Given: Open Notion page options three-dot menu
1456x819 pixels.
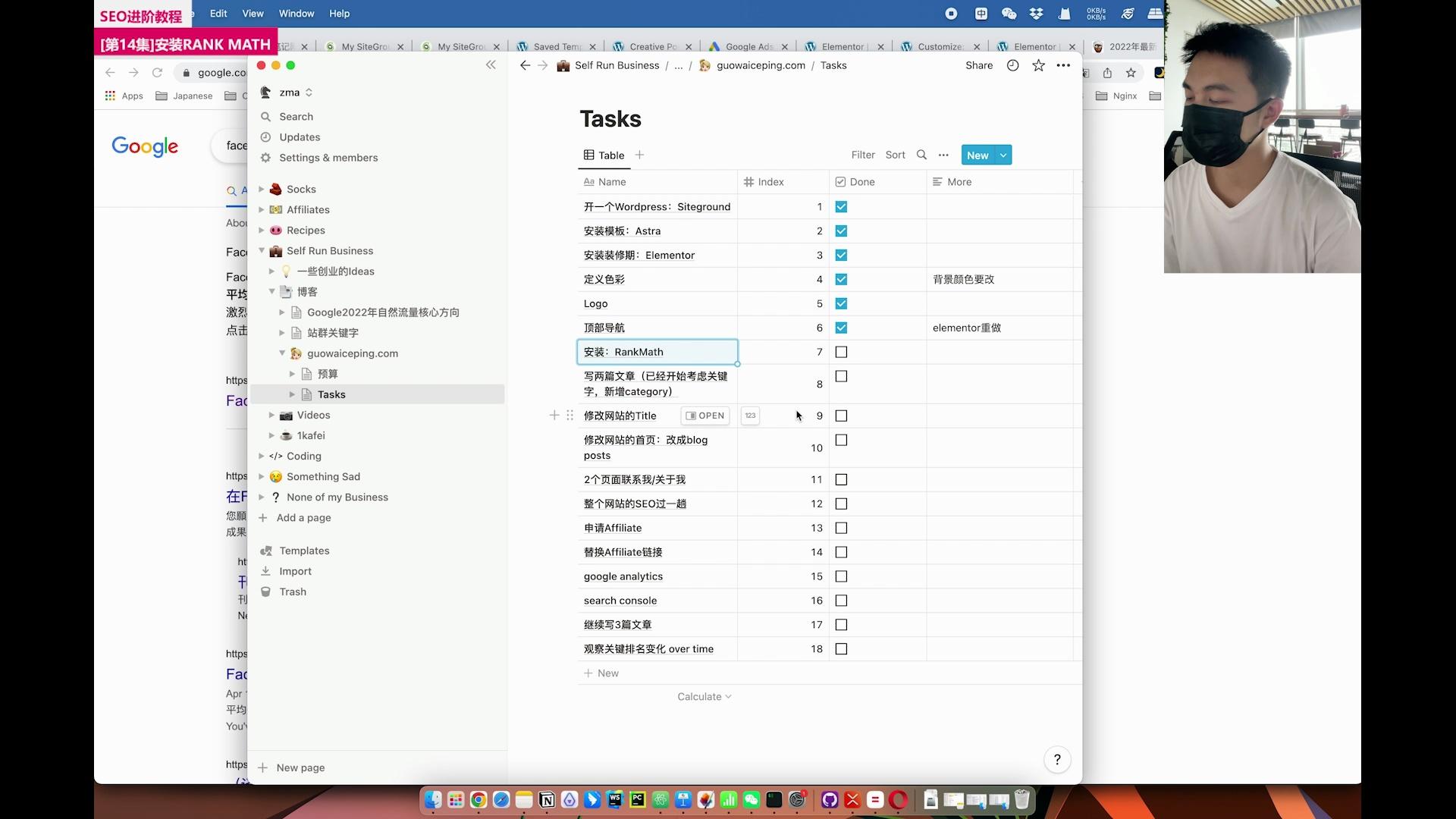Looking at the screenshot, I should pyautogui.click(x=1063, y=65).
